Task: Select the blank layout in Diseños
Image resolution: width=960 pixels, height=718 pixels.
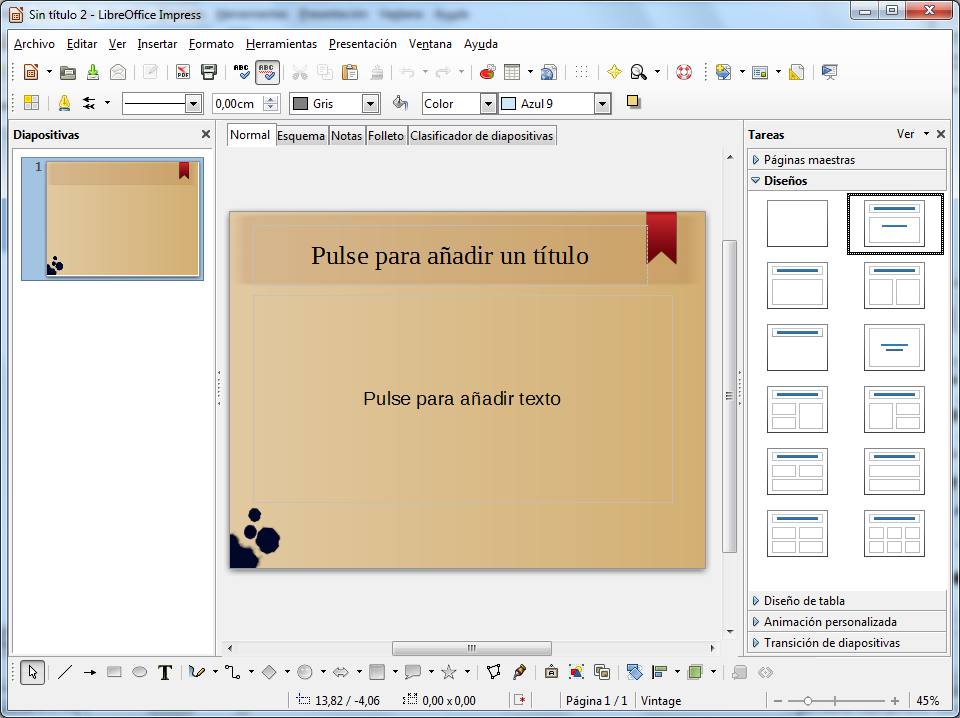Action: 796,225
